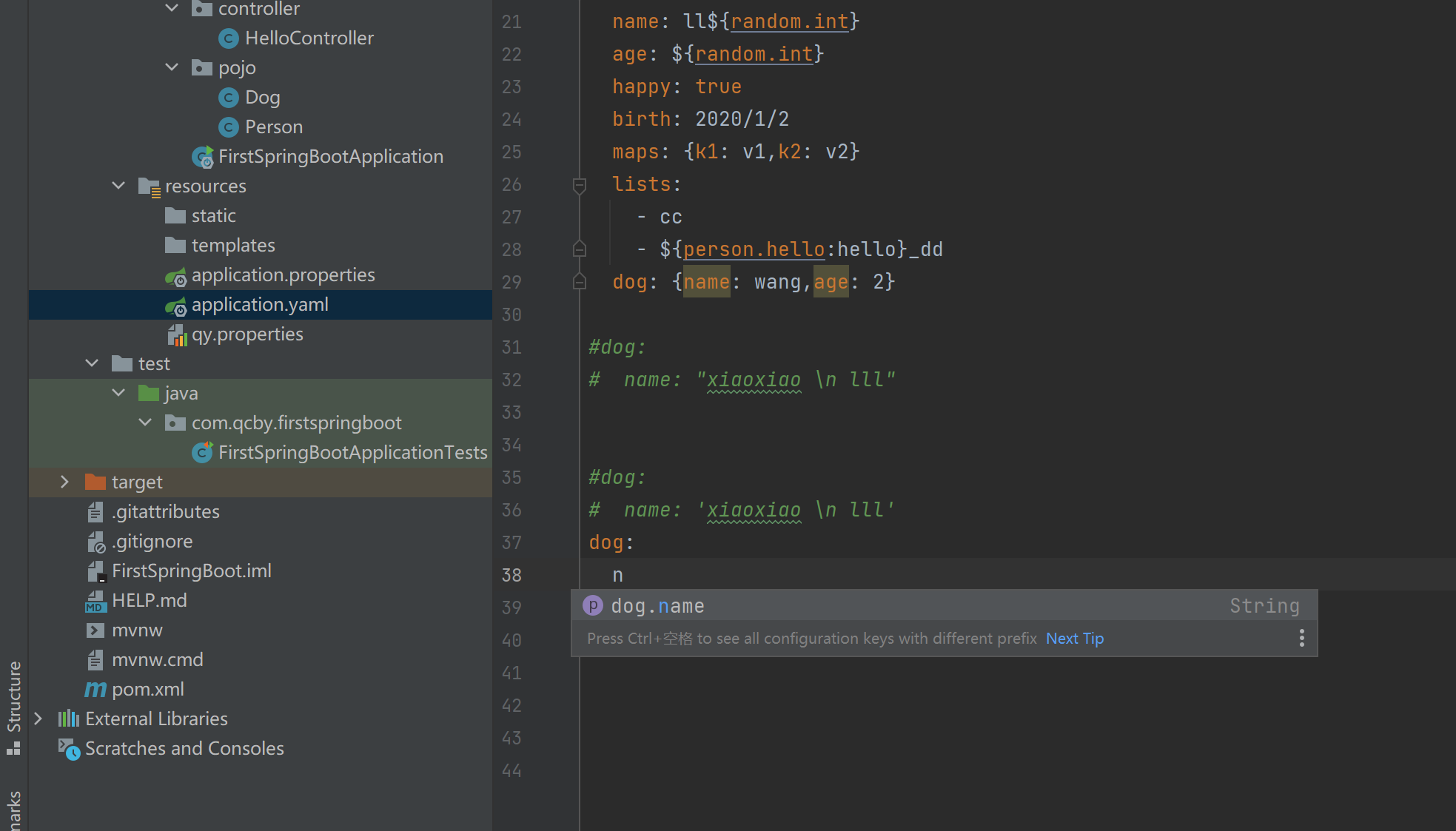Click the Next Tip link
The image size is (1456, 831).
click(x=1074, y=639)
